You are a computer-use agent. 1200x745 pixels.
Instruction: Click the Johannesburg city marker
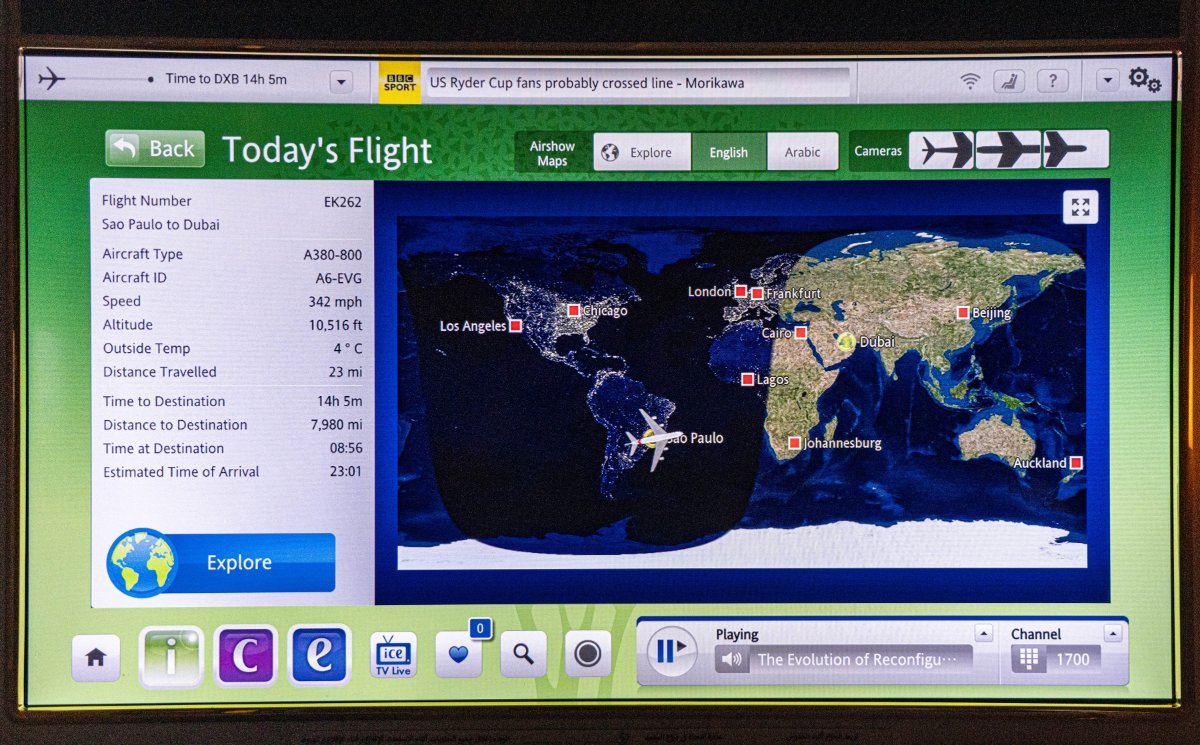pos(794,442)
